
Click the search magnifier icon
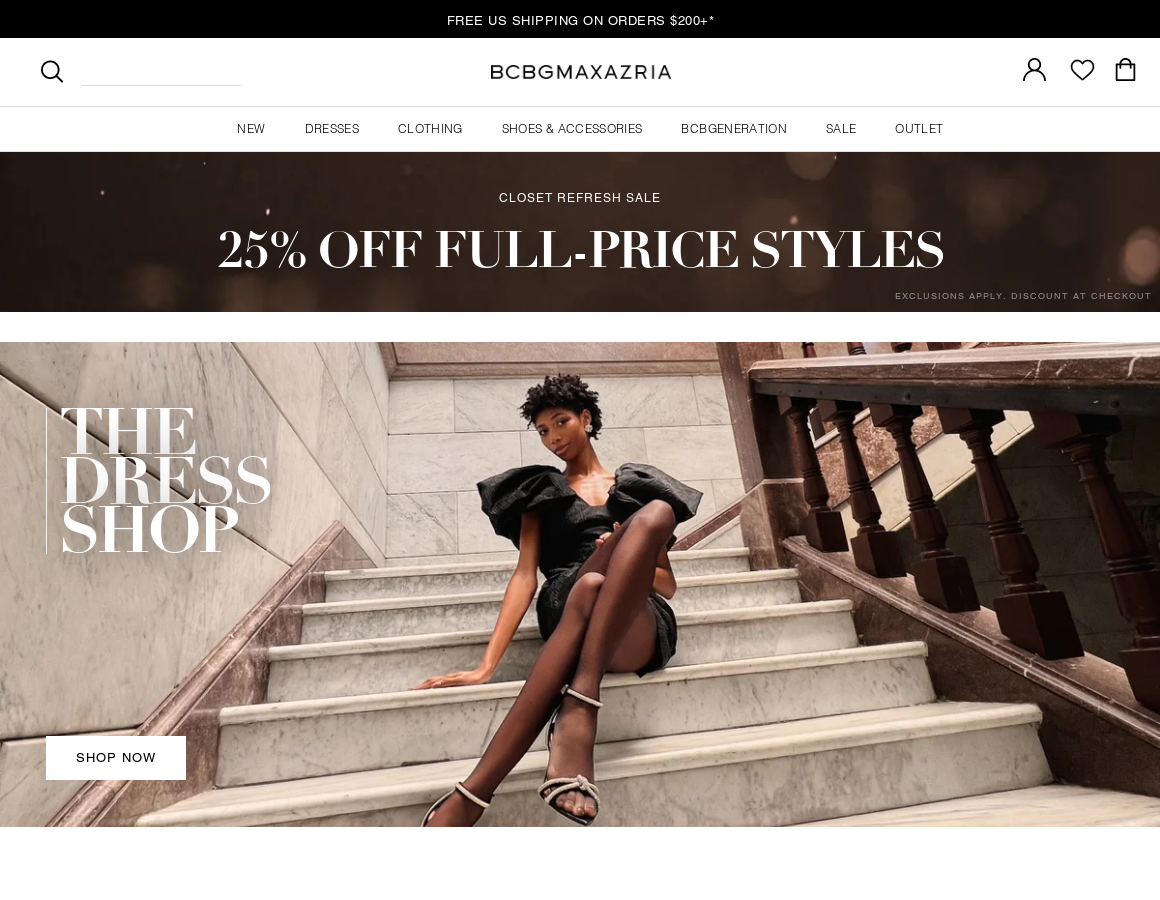[52, 71]
